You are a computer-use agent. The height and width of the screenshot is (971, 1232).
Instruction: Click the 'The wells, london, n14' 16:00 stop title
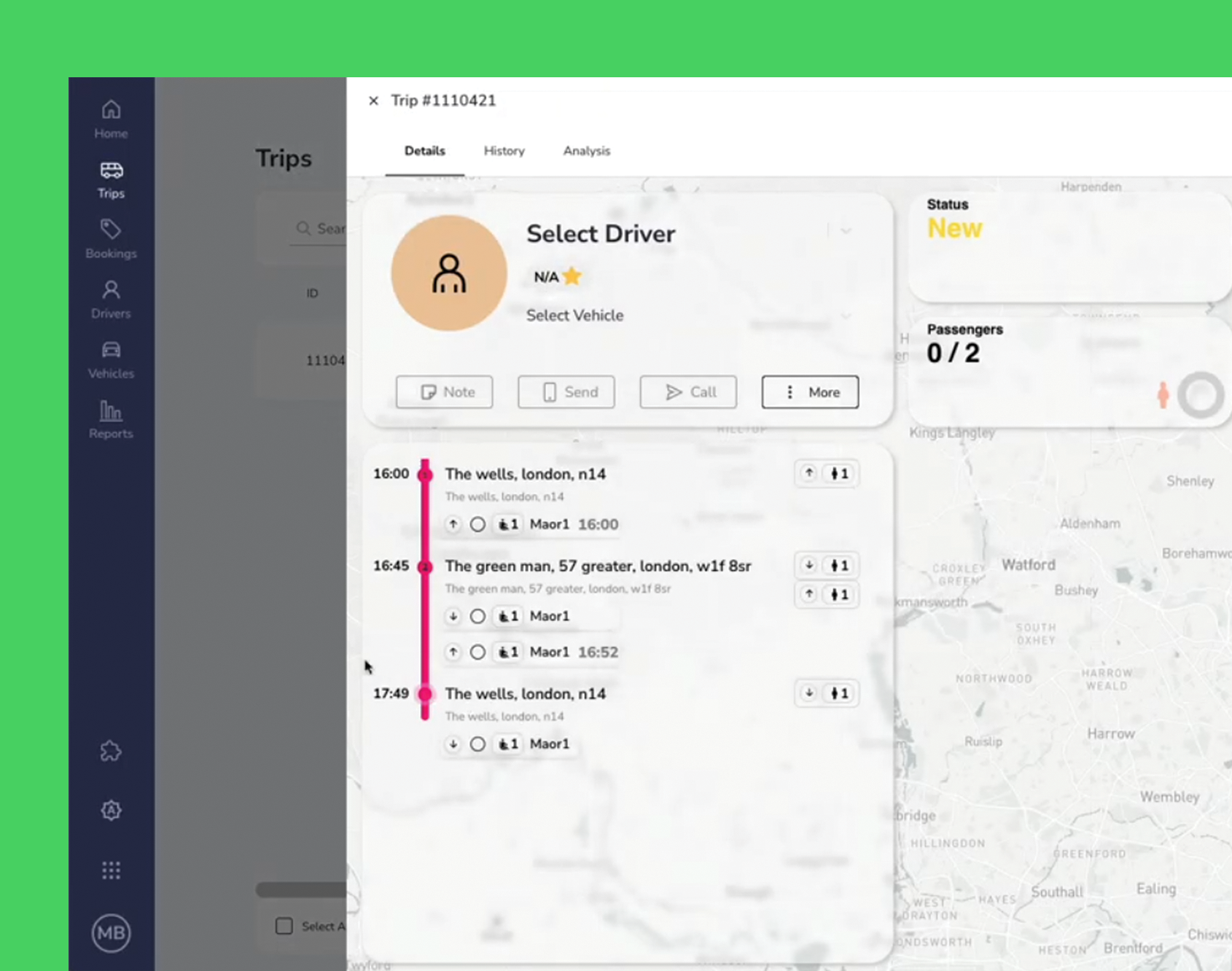[525, 474]
